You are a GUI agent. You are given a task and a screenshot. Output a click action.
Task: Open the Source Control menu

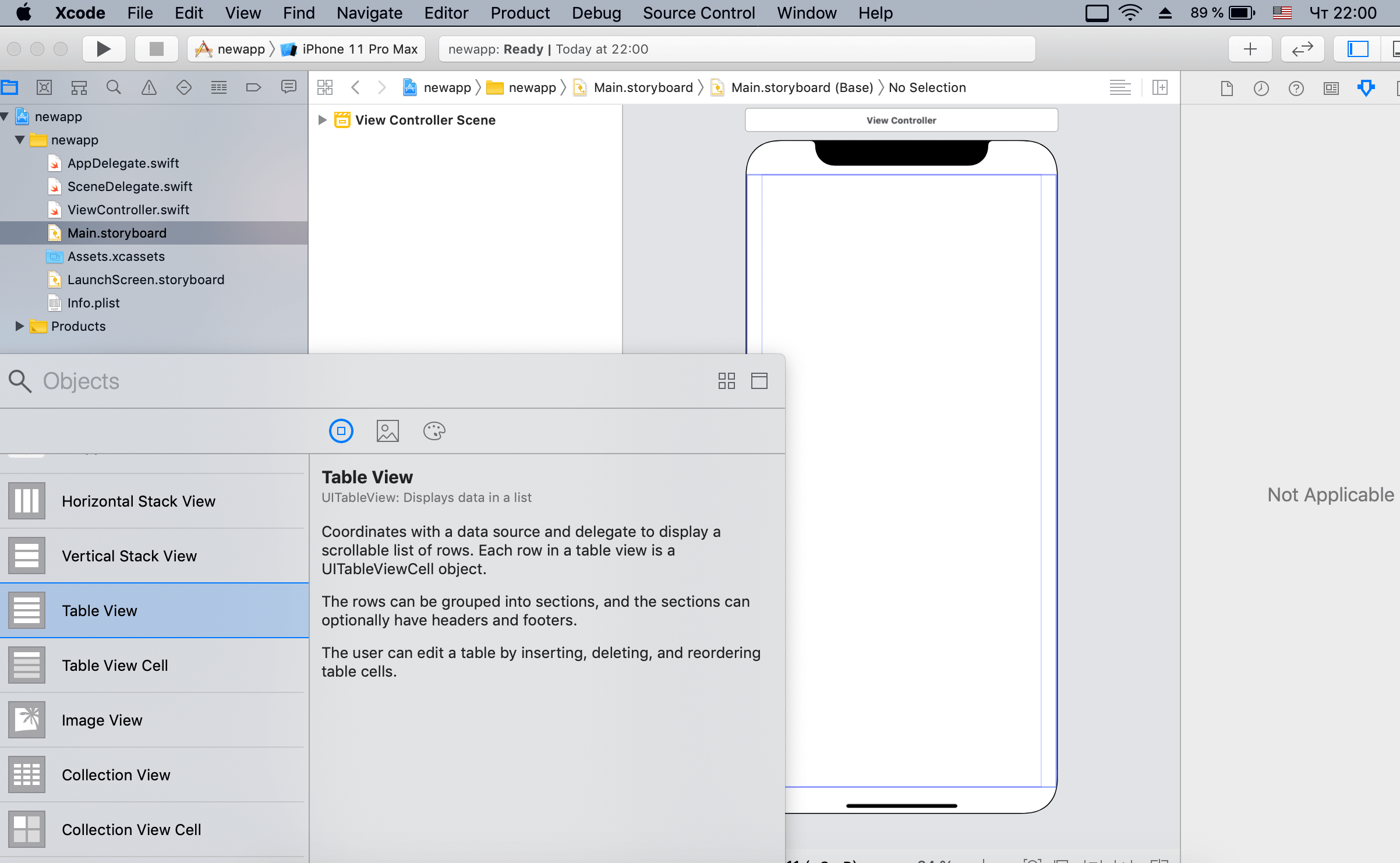[699, 13]
